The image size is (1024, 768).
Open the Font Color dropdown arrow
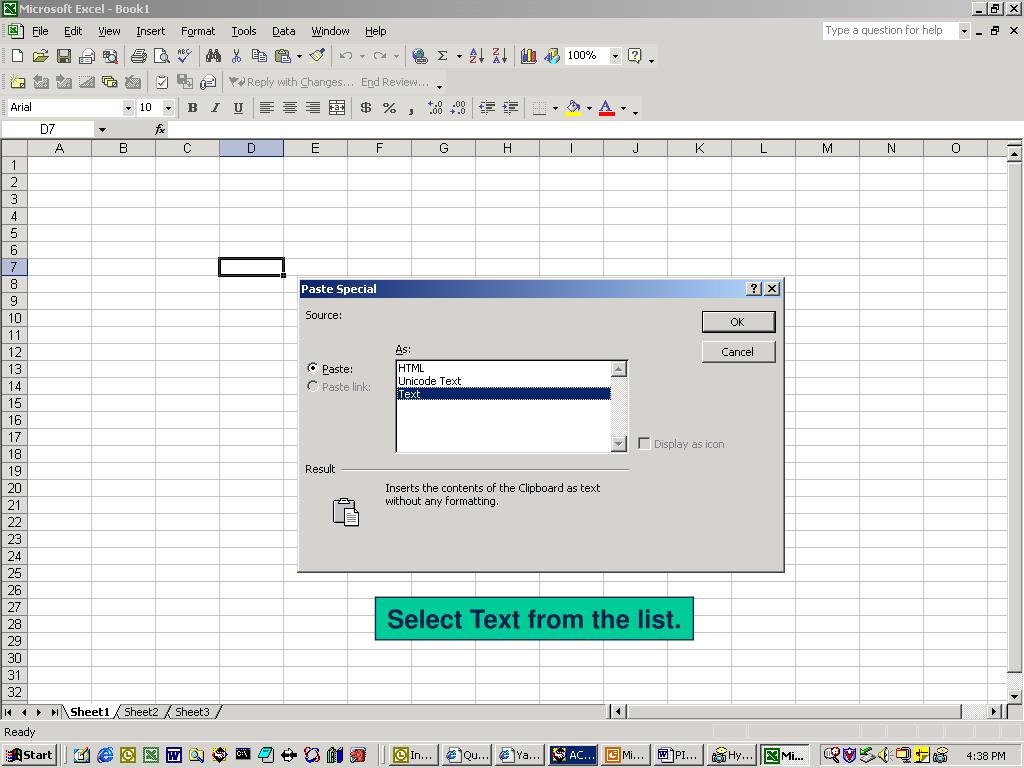(x=623, y=108)
